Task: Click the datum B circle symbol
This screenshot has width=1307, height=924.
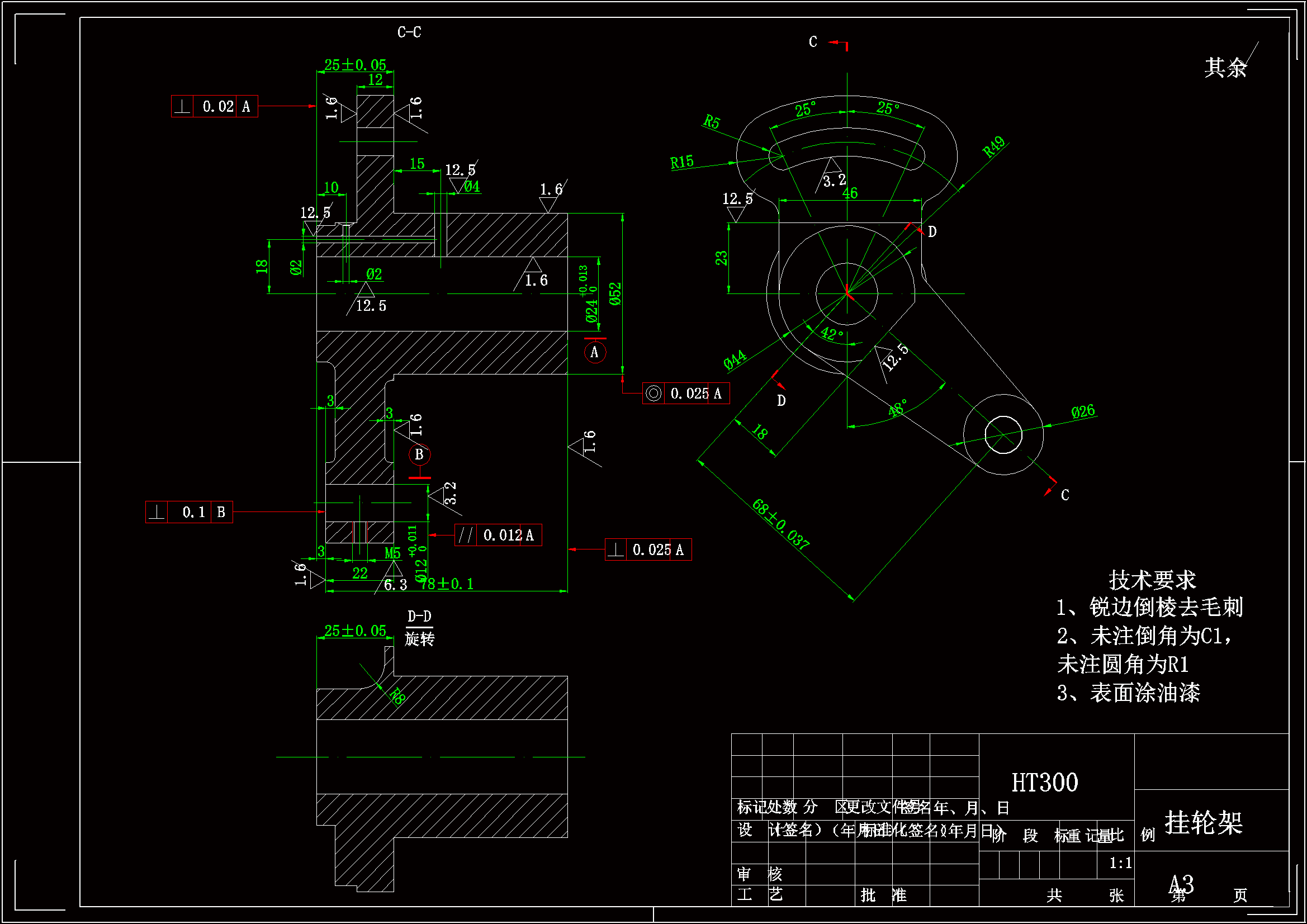Action: tap(419, 455)
